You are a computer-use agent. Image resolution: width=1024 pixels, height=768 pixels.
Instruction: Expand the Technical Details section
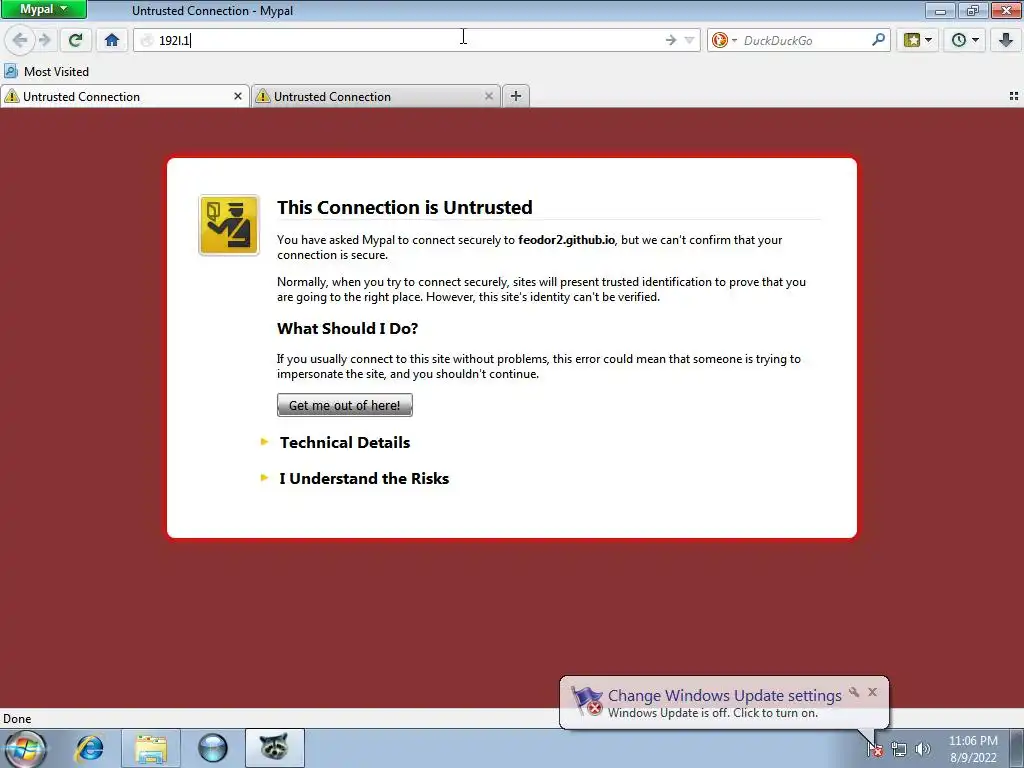coord(345,442)
